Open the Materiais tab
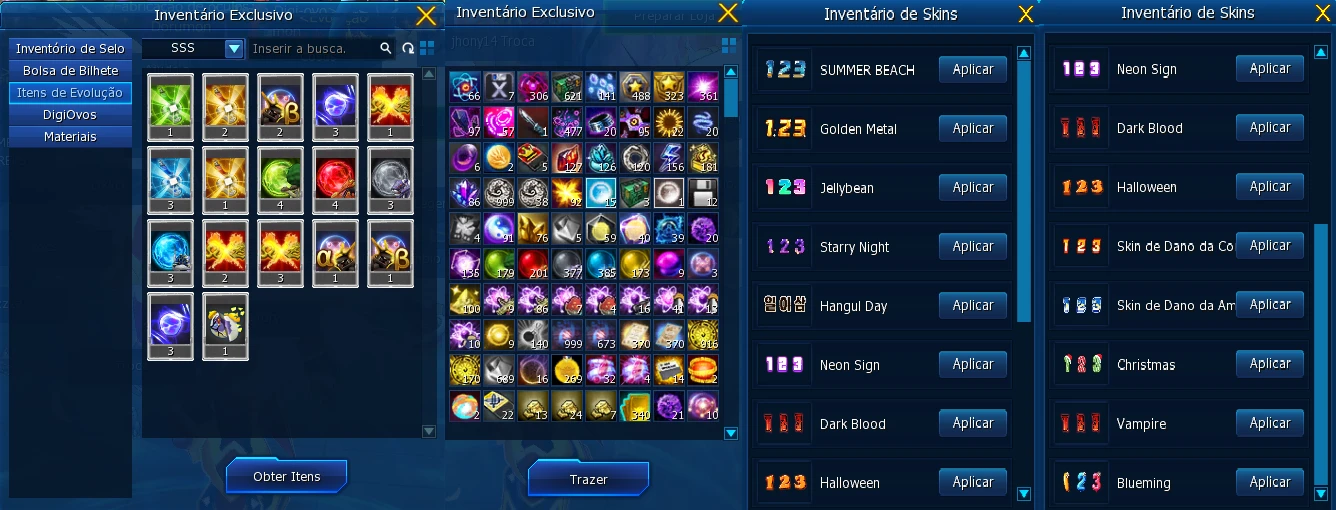 [71, 137]
